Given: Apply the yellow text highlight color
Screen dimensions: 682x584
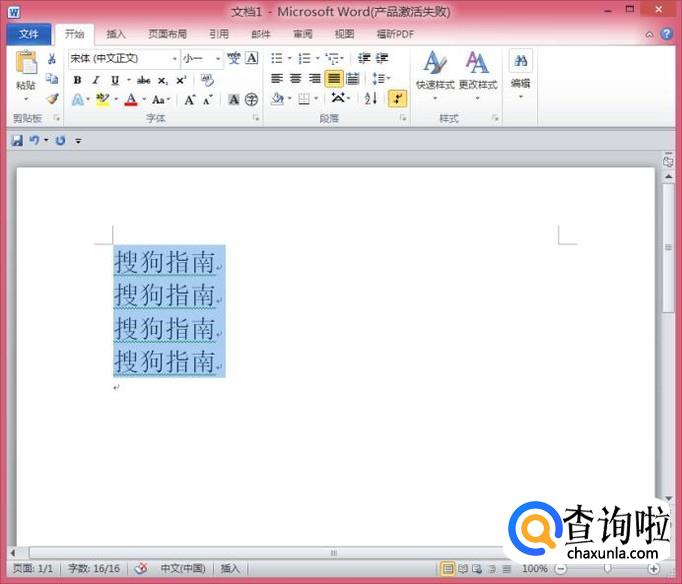Looking at the screenshot, I should coord(103,100).
